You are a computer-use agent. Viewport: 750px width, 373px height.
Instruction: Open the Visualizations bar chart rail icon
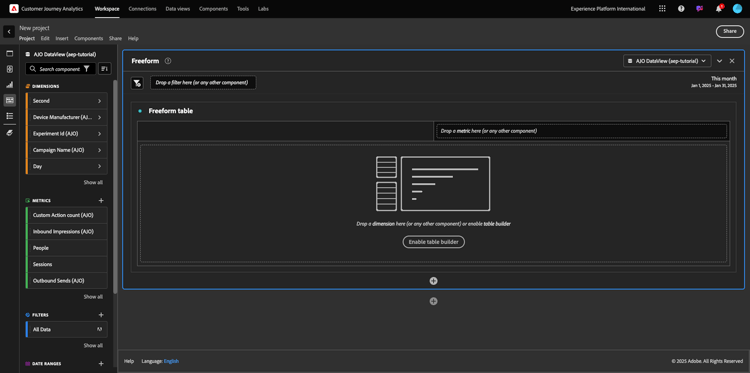click(x=10, y=85)
